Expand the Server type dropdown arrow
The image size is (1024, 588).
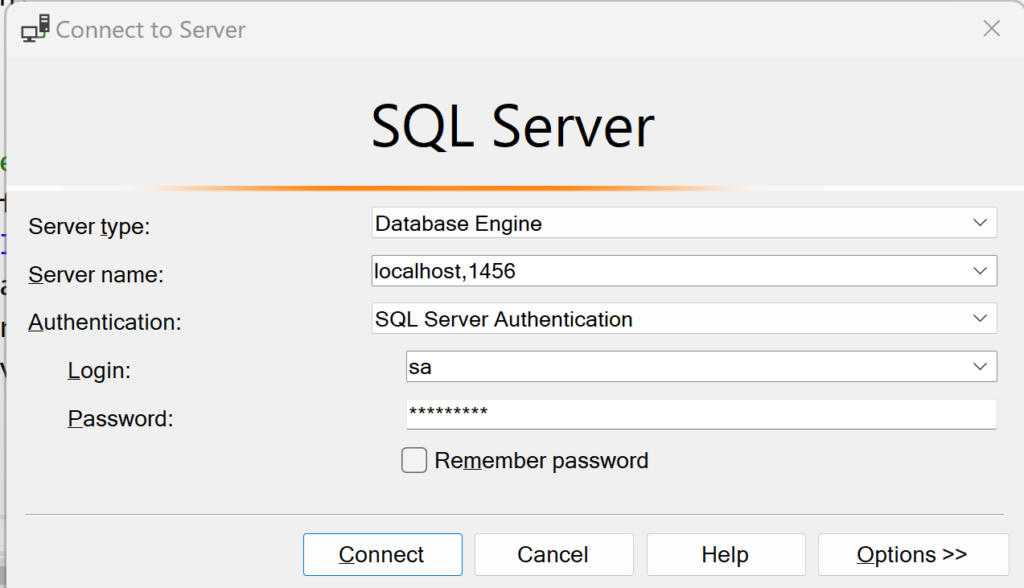[x=980, y=223]
